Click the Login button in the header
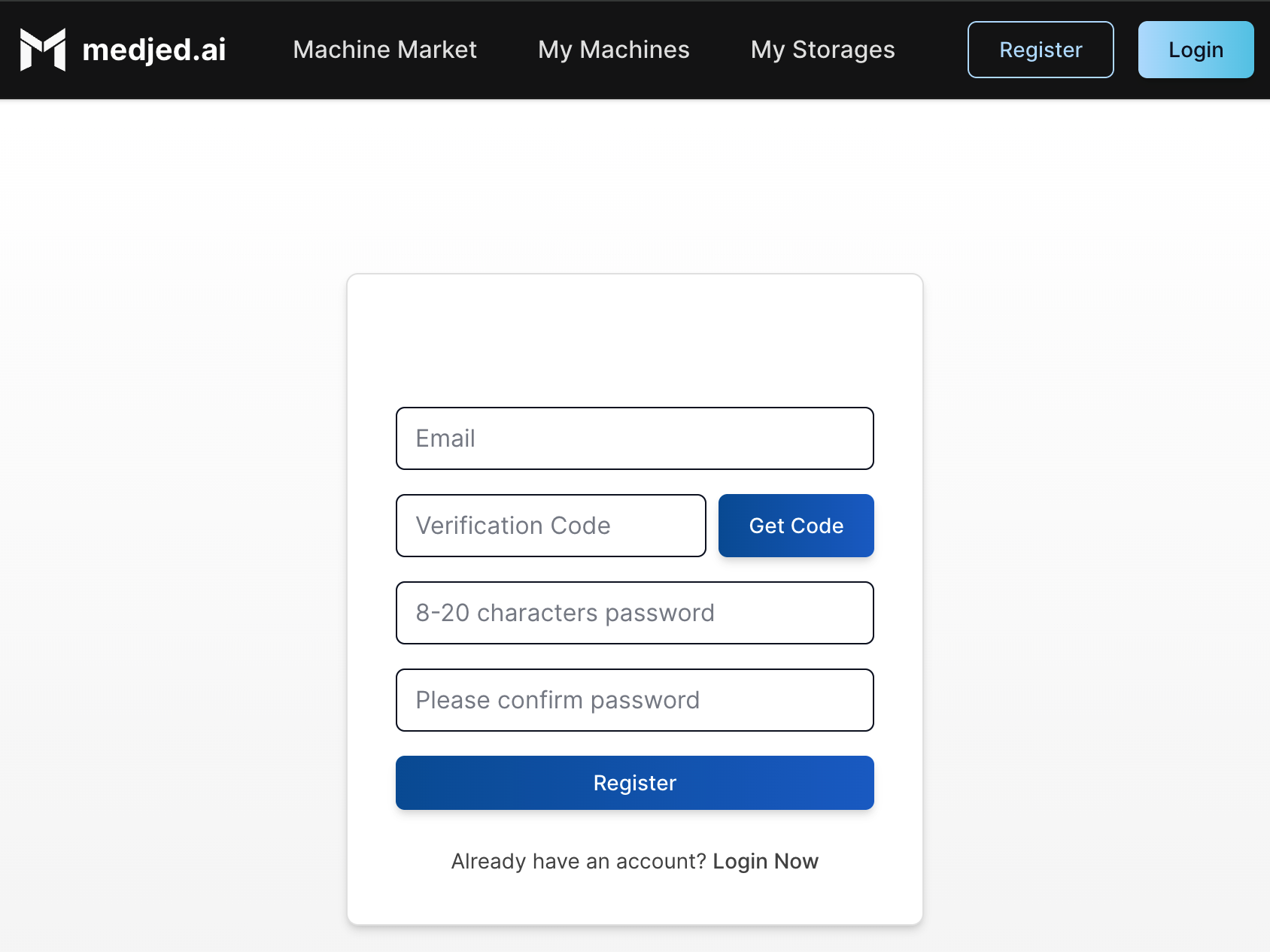1270x952 pixels. (x=1196, y=50)
